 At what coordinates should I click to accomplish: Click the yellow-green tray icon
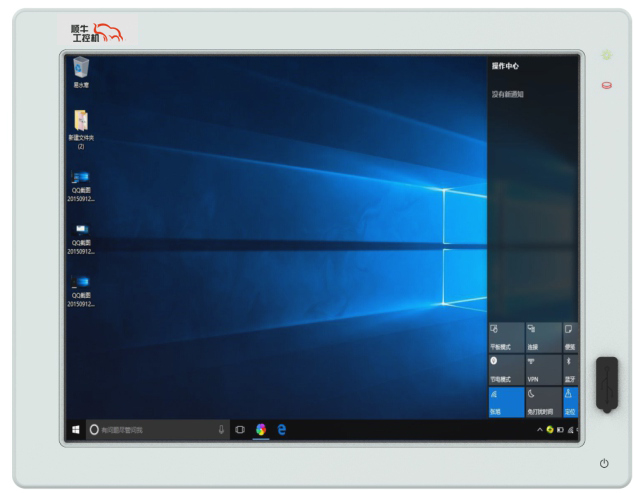[x=550, y=430]
